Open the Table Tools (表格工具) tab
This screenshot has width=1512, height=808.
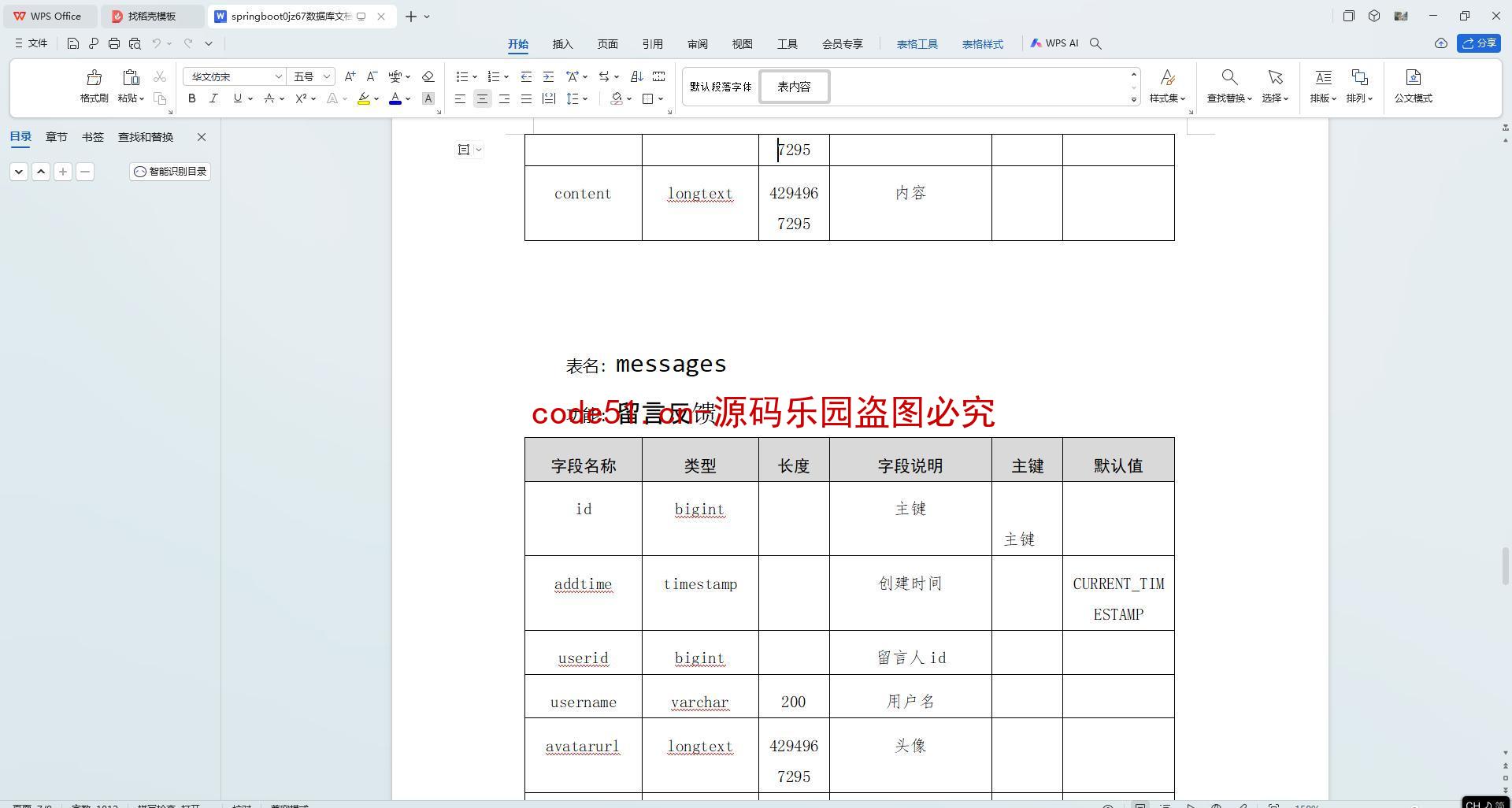[x=917, y=44]
